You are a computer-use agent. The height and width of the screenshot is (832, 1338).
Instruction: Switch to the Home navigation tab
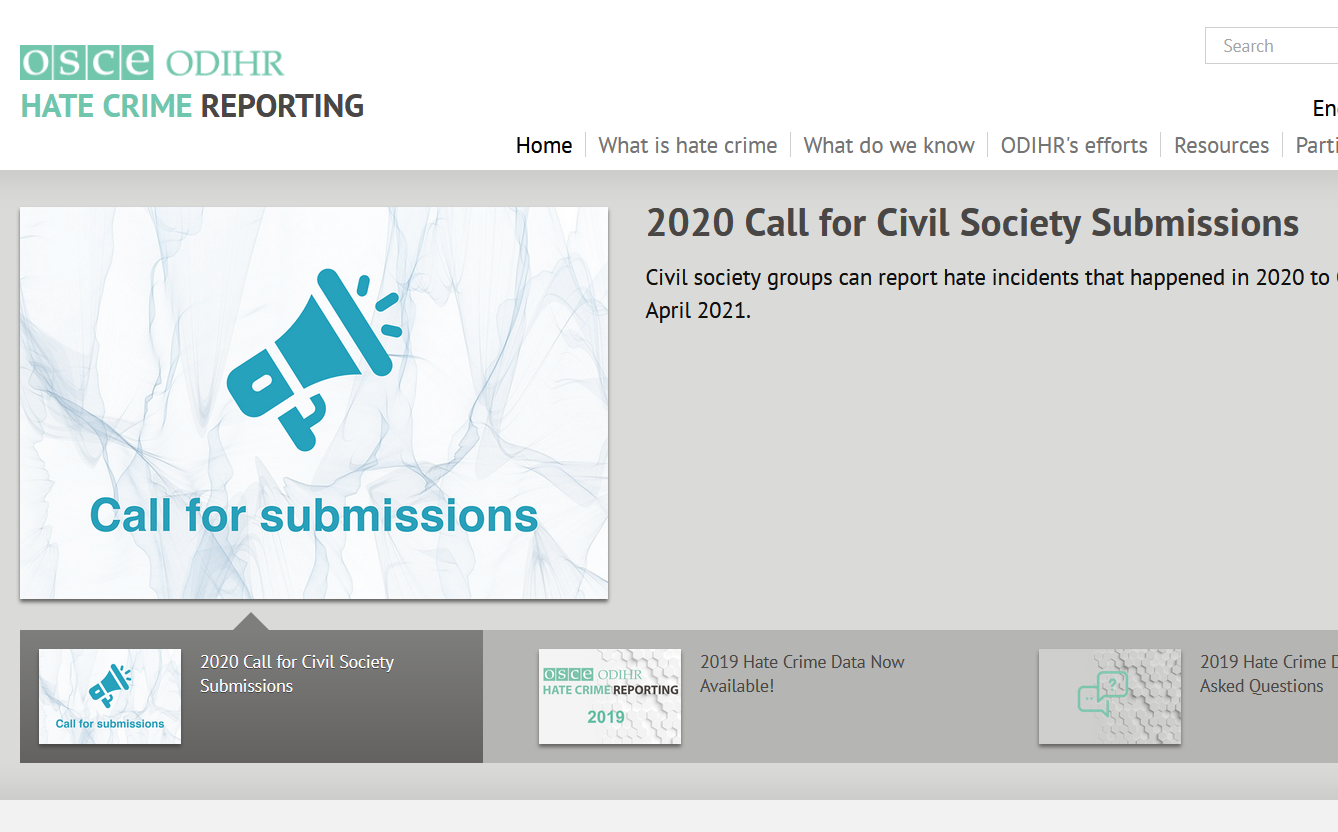[544, 145]
